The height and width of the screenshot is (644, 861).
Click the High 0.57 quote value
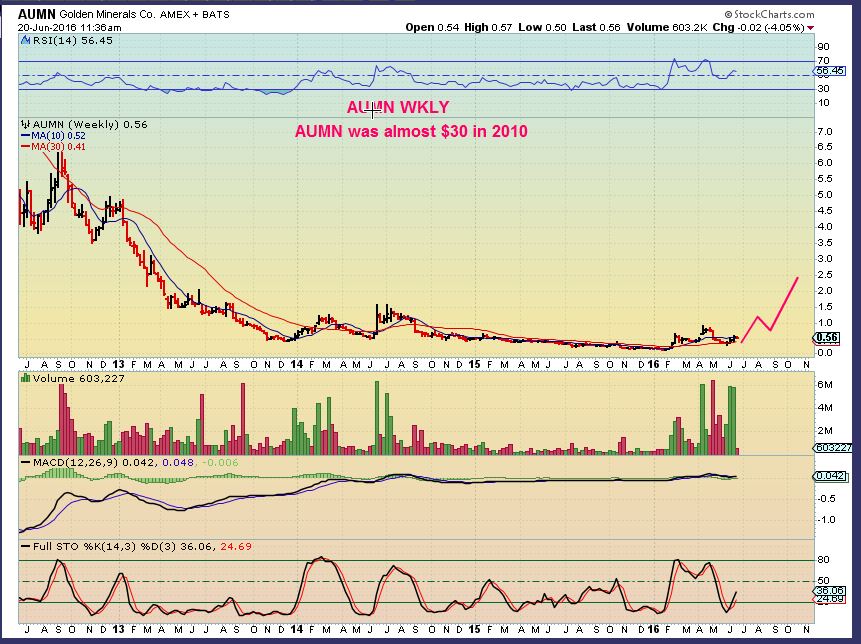click(488, 27)
